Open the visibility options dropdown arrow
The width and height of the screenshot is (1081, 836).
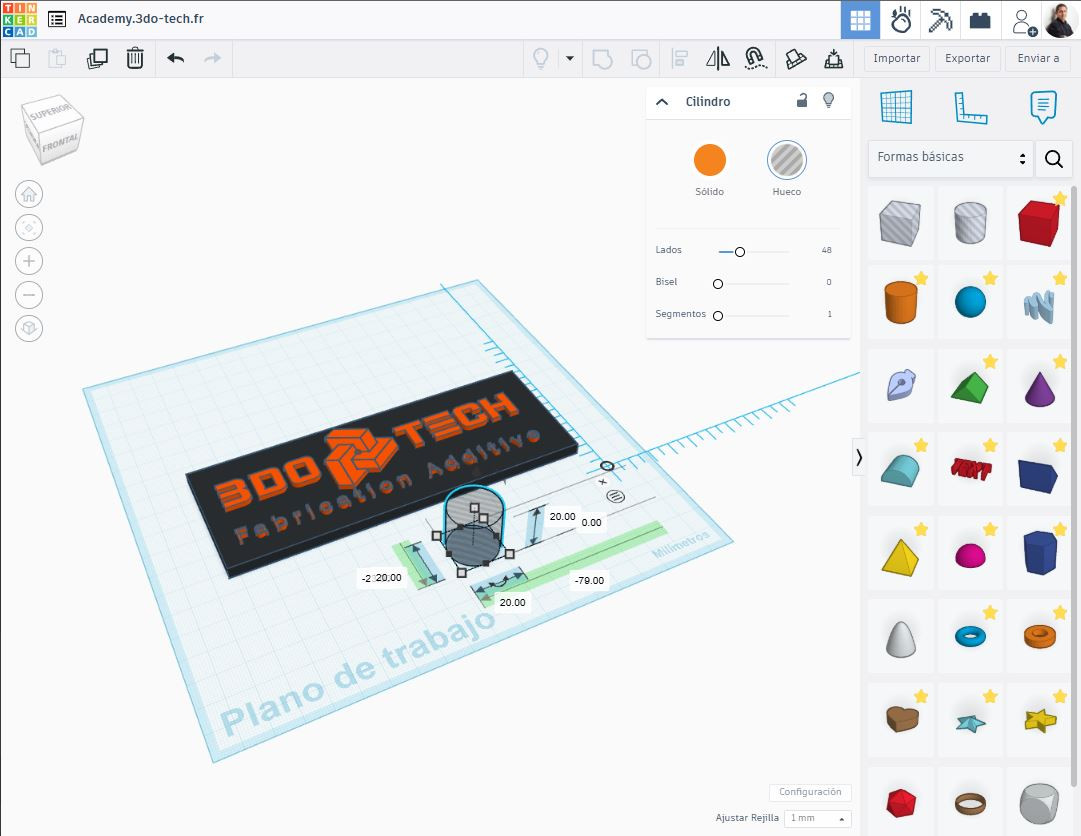[570, 59]
